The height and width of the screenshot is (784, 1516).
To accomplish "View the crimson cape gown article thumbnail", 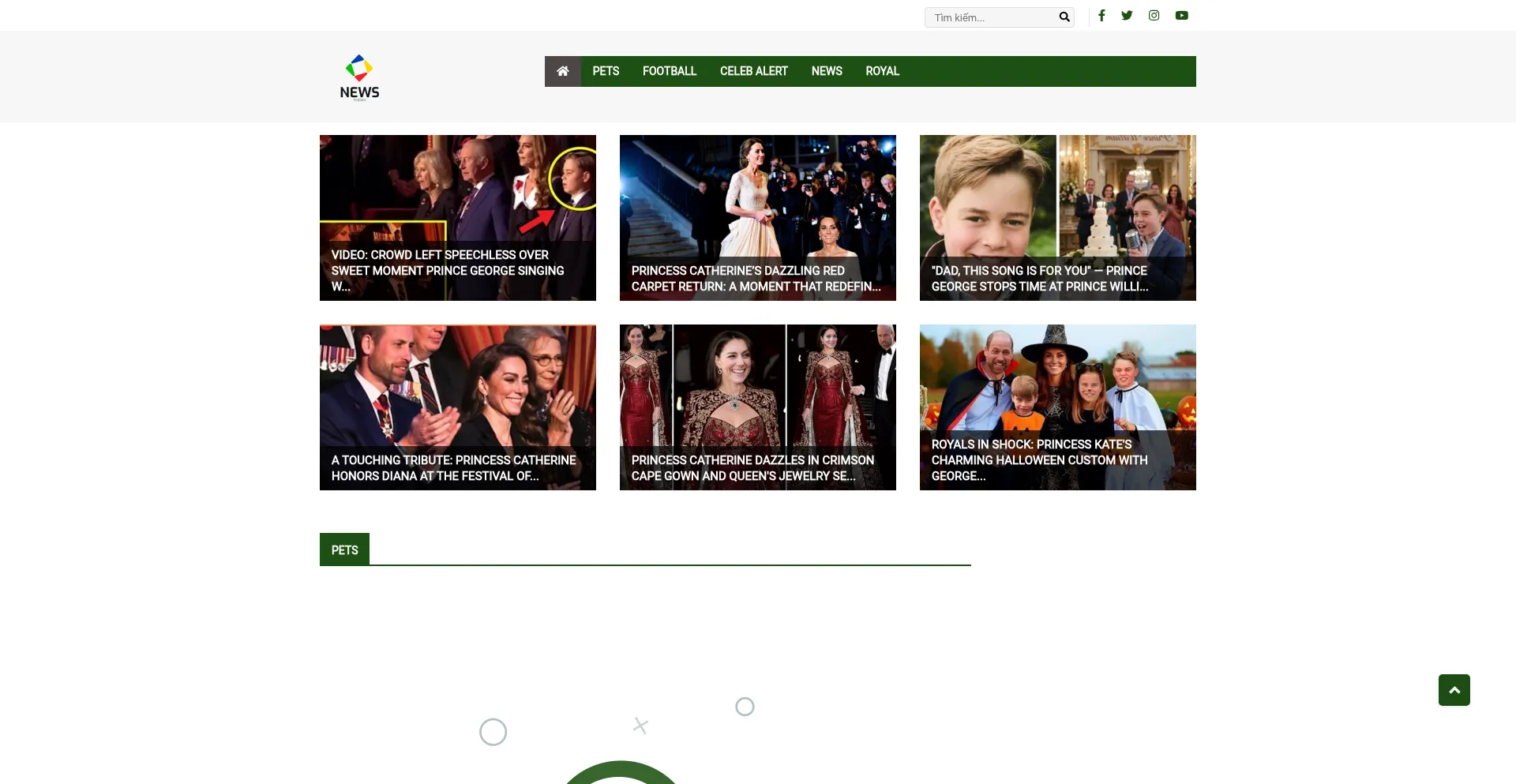I will 757,407.
